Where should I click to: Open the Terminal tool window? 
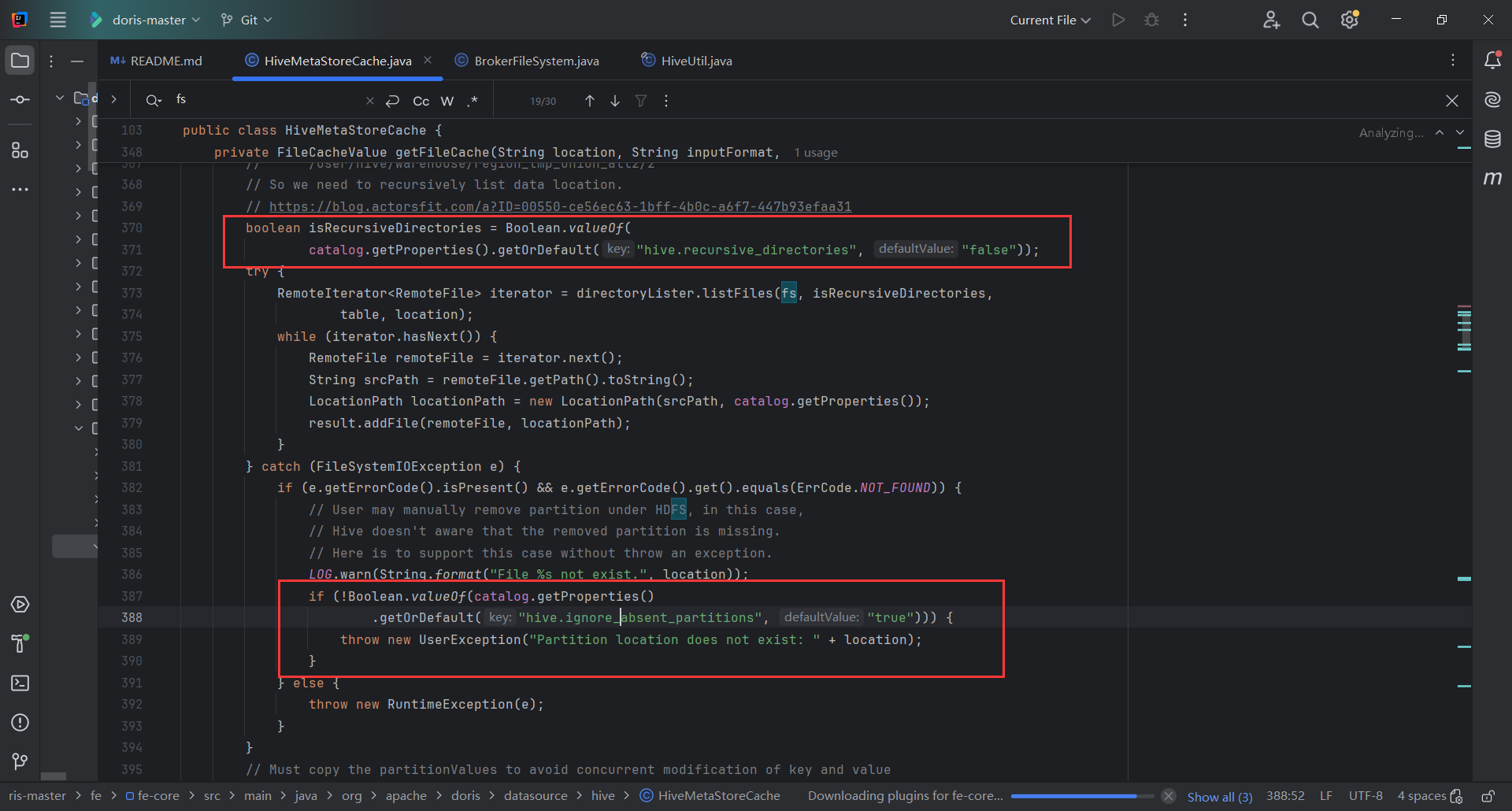[x=20, y=683]
